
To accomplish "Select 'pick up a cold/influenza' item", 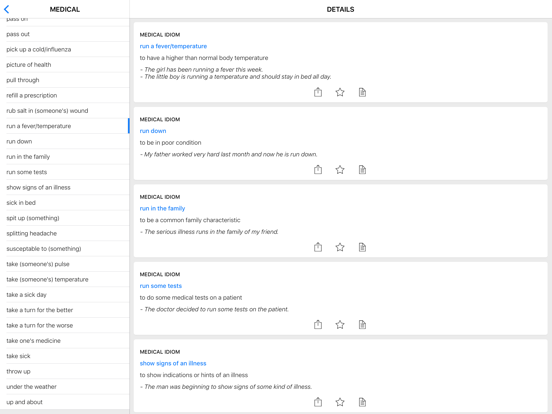I will click(x=65, y=49).
